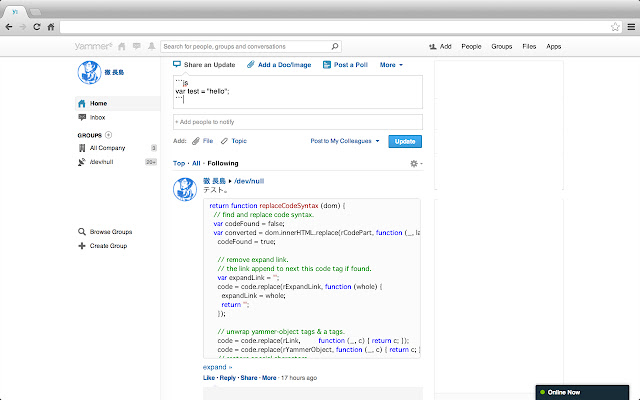Click the paperclip icon next to File
Image resolution: width=640 pixels, height=400 pixels.
coord(196,141)
